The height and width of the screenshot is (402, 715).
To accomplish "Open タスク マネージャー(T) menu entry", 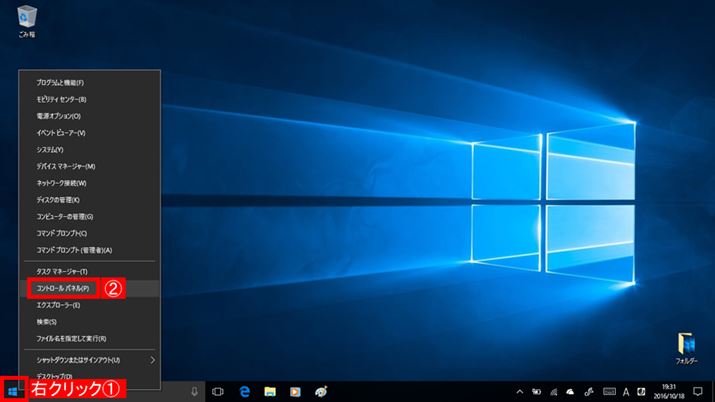I will click(62, 271).
